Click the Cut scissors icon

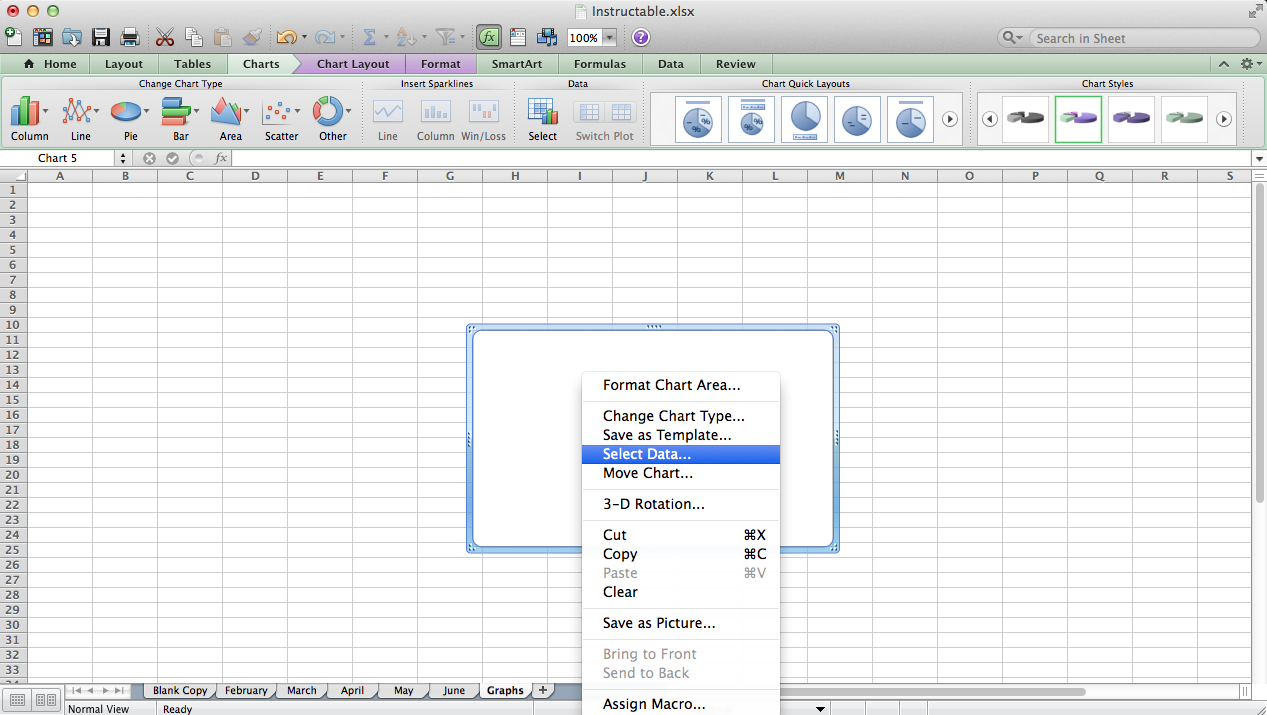(x=165, y=37)
